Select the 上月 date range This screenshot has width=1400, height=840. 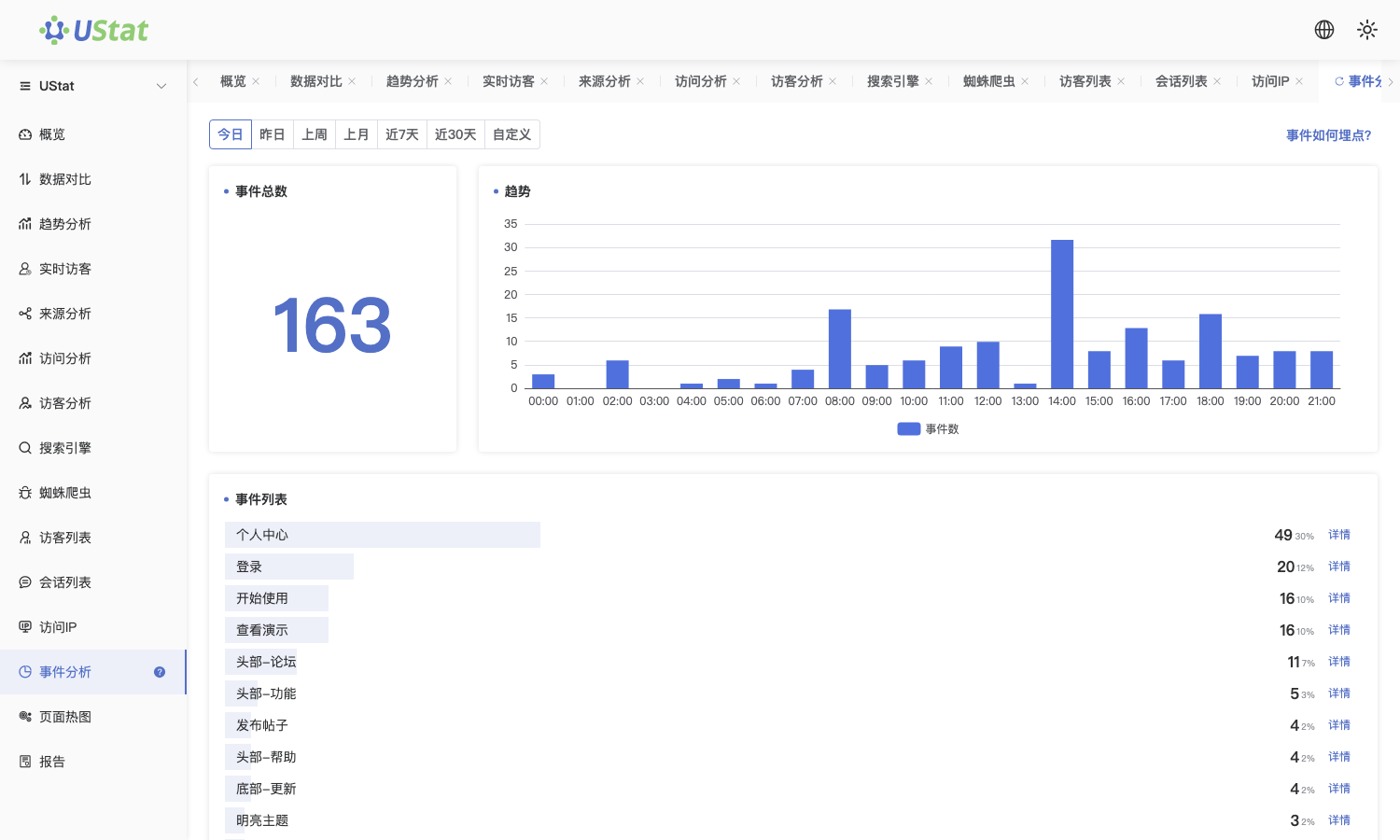point(357,134)
